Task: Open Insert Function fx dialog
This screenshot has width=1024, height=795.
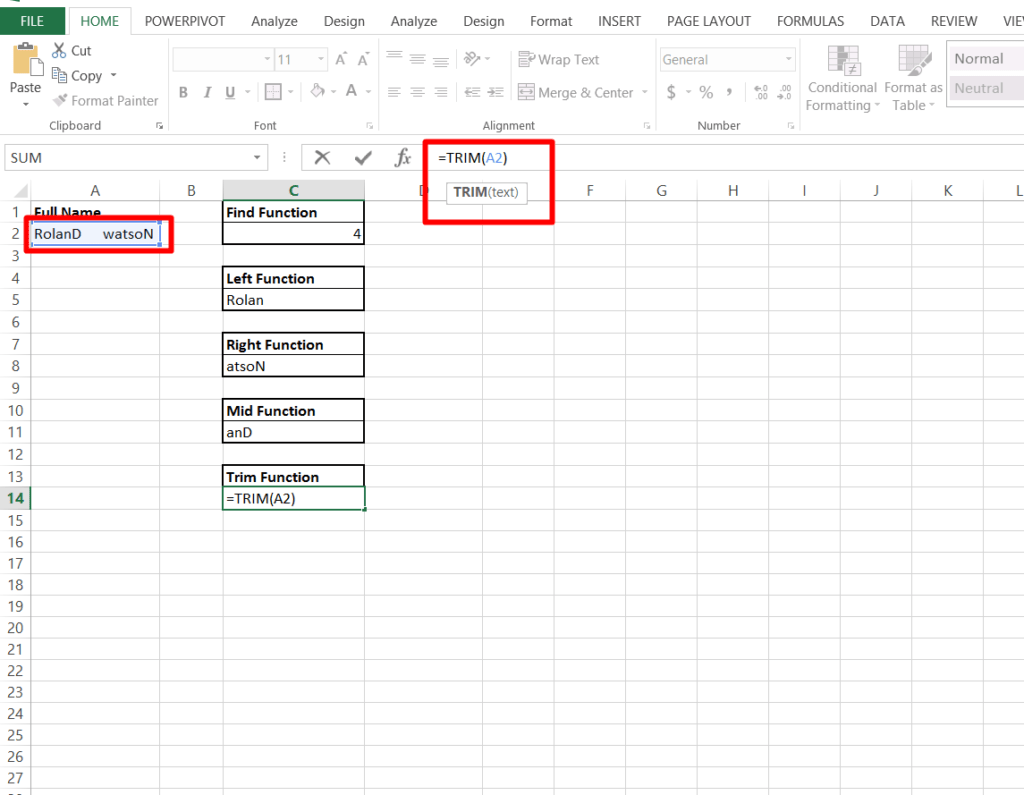Action: [x=402, y=157]
